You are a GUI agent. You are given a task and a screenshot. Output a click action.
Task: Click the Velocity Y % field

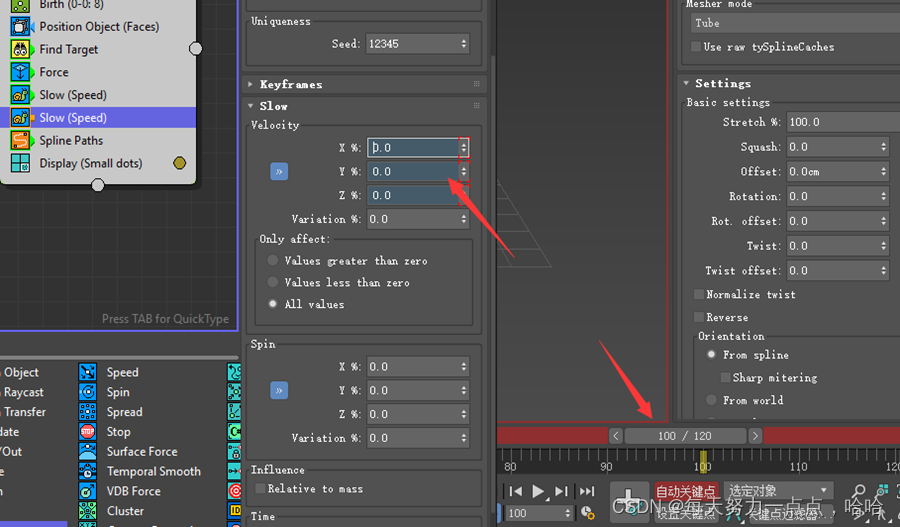(413, 172)
